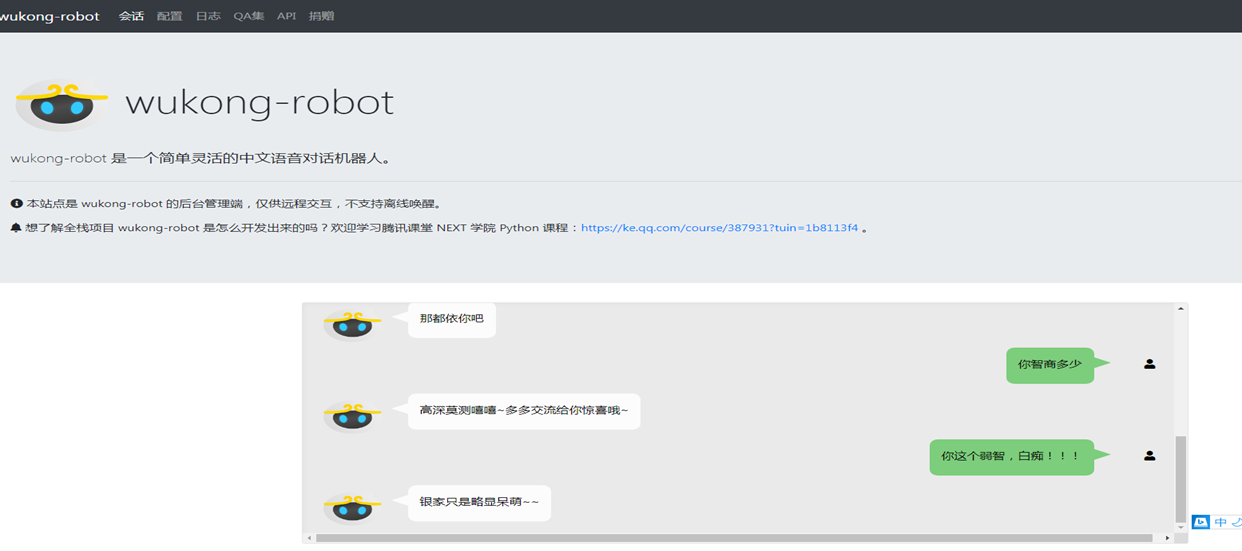Click the reply 银家只是略显呆萌~~
1242x551 pixels.
pyautogui.click(x=479, y=502)
